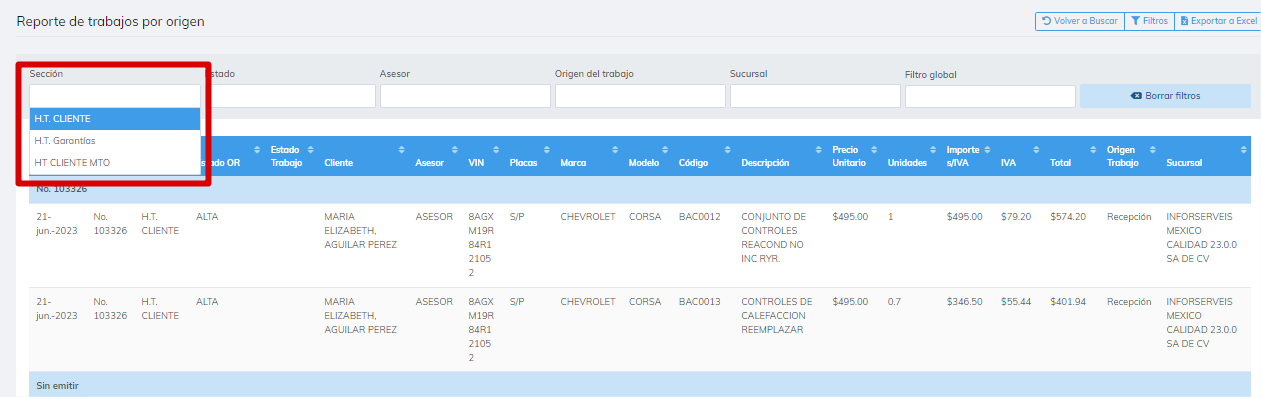Viewport: 1261px width, 397px height.
Task: Open the Origen del trabajo filter field
Action: click(640, 96)
